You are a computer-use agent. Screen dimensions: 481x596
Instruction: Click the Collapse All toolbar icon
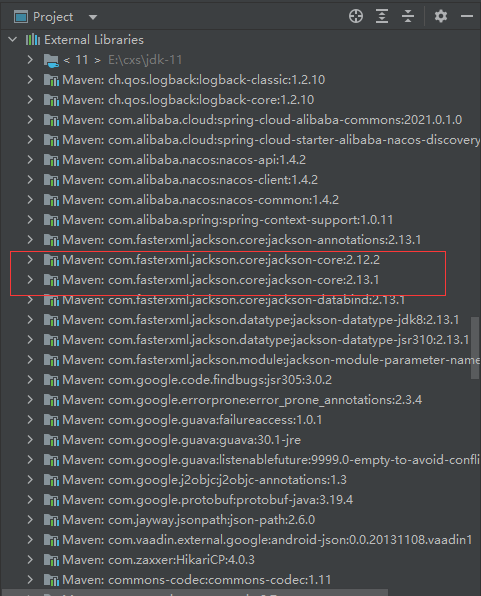[x=408, y=16]
